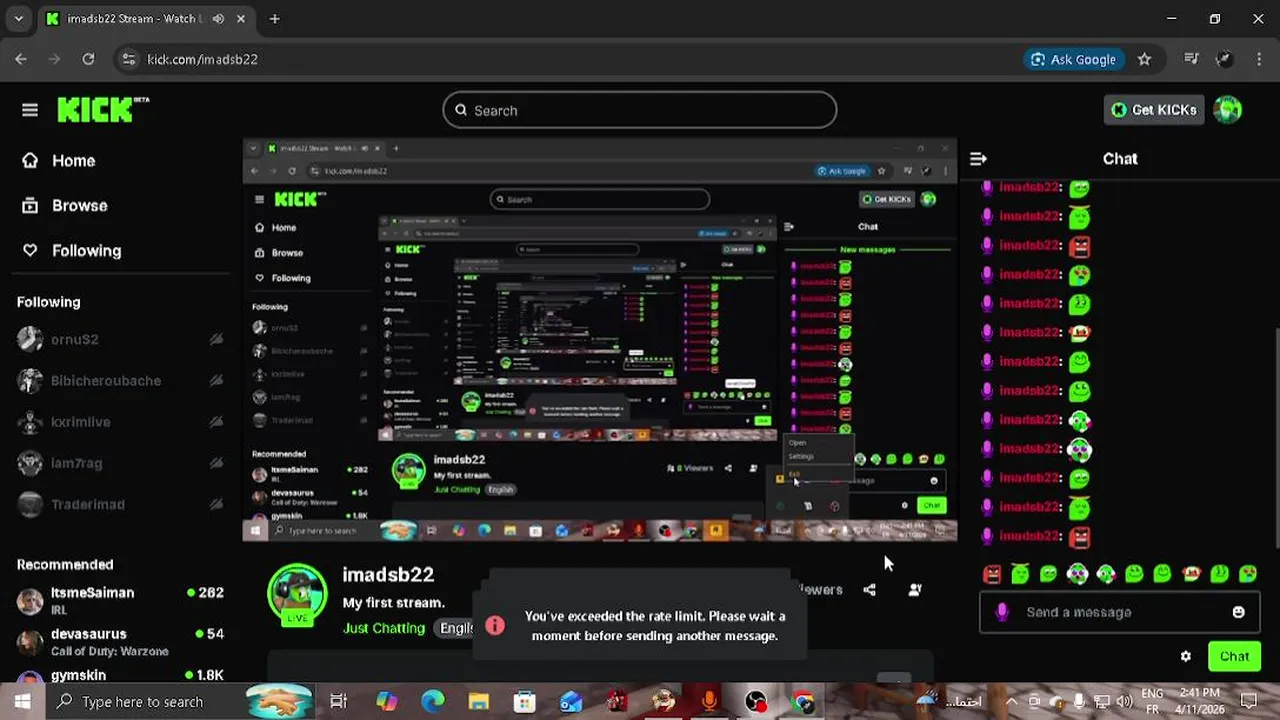This screenshot has height=720, width=1280.
Task: Open followed channel Traderimad
Action: 120,504
